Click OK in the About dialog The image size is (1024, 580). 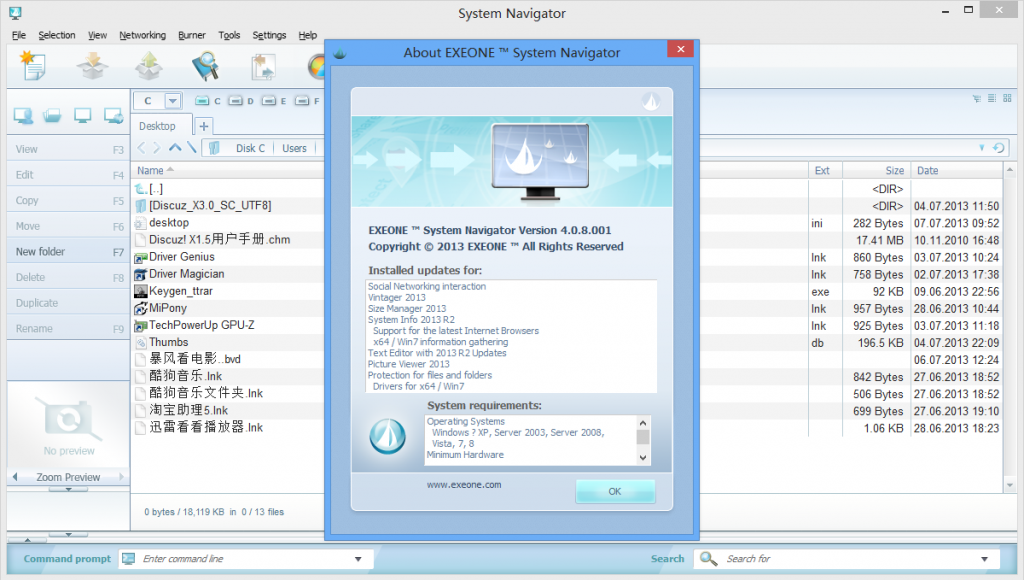[615, 491]
